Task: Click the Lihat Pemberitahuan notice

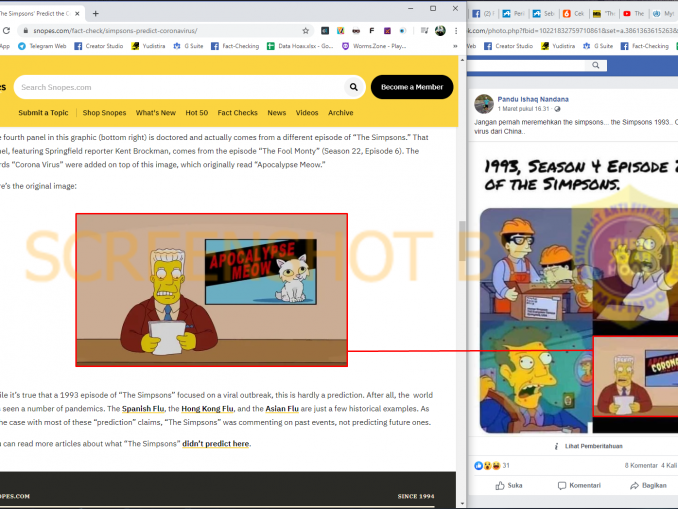Action: [x=588, y=446]
